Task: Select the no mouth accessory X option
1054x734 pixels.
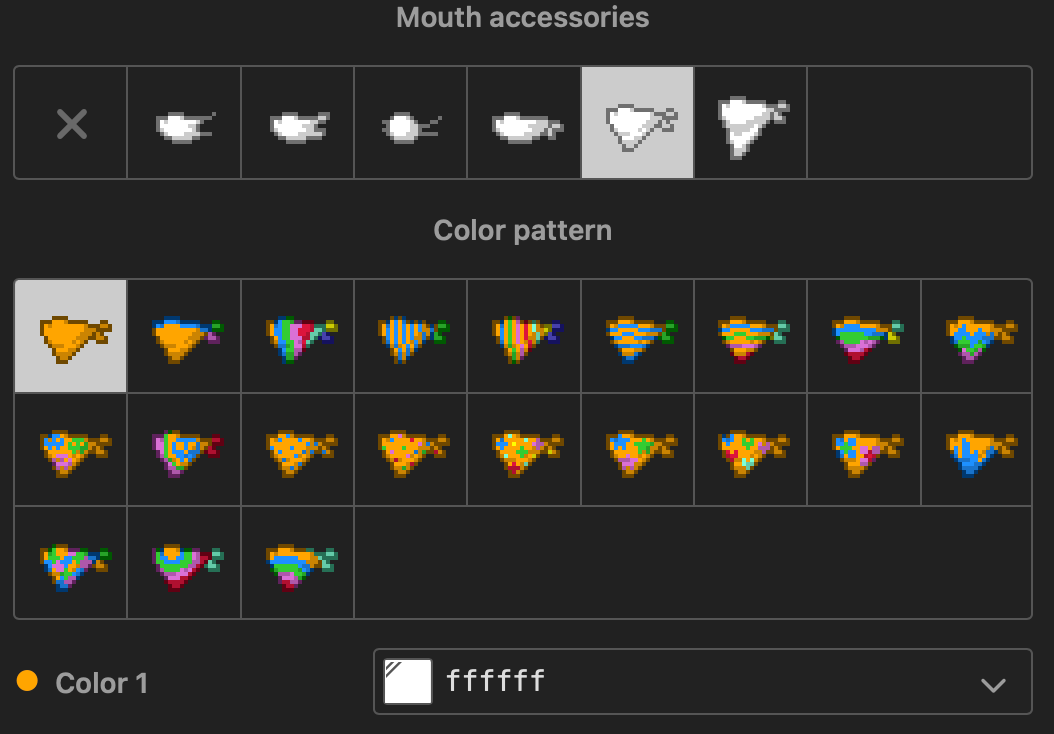Action: 71,123
